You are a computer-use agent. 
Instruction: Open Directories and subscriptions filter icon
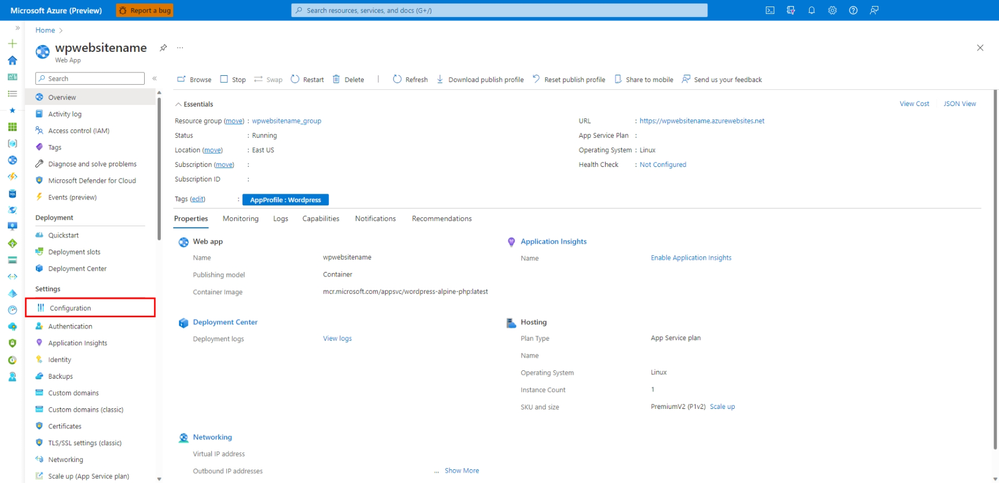[791, 10]
